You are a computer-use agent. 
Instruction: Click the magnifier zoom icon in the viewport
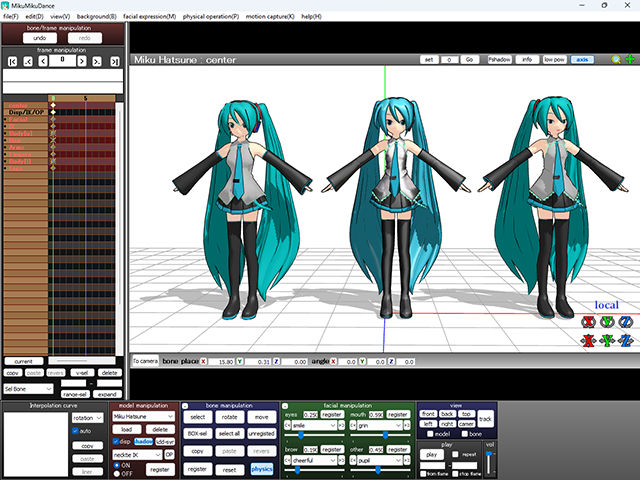pyautogui.click(x=616, y=60)
